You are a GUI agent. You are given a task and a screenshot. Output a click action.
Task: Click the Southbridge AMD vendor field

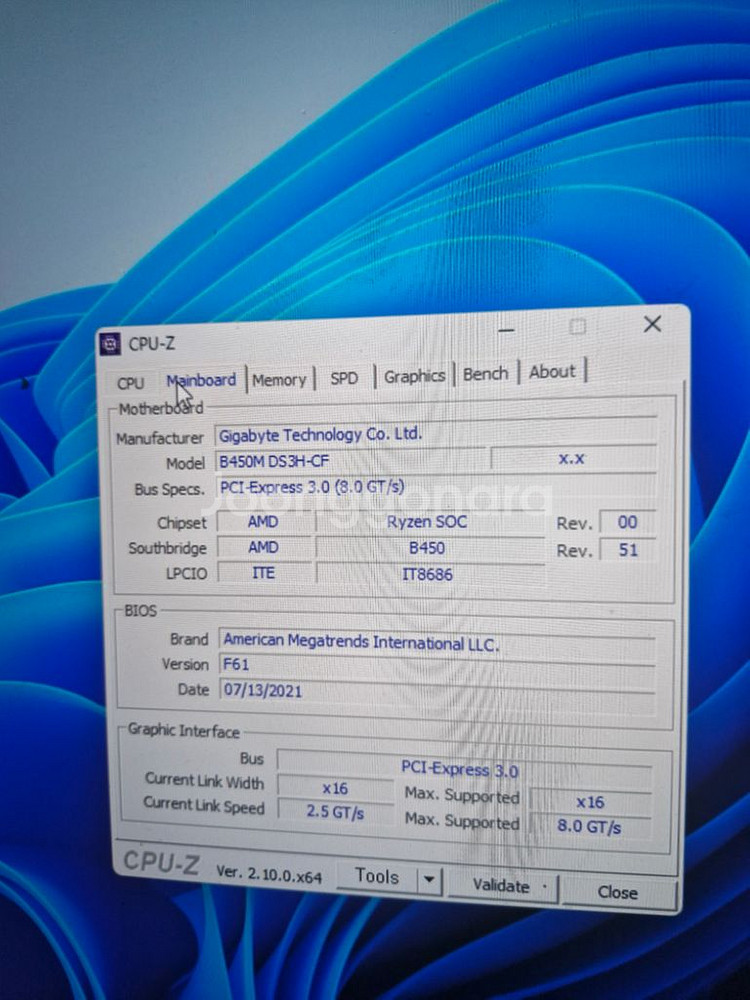click(x=263, y=547)
